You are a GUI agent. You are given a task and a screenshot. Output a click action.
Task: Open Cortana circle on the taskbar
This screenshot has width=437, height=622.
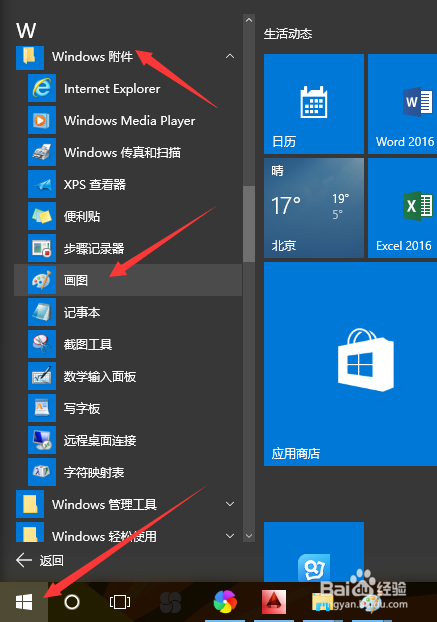72,602
